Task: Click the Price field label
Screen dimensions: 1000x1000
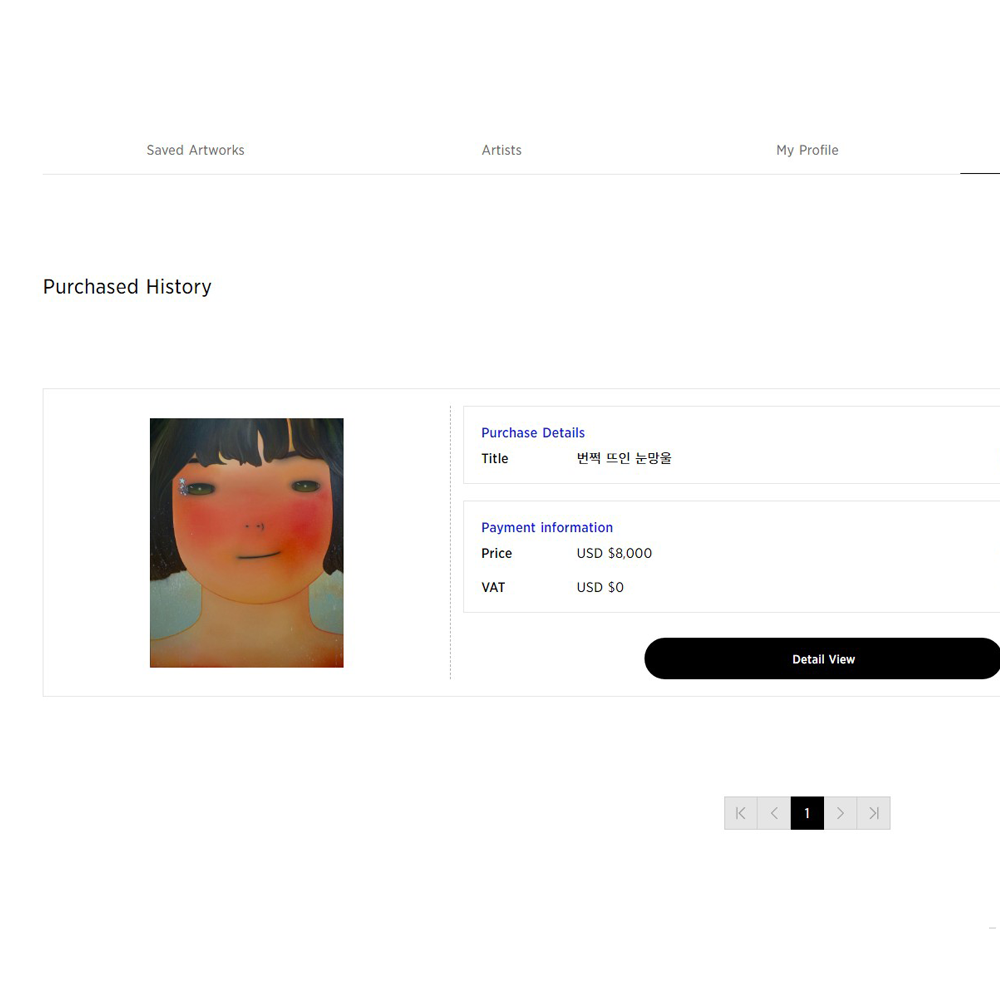Action: click(x=496, y=553)
